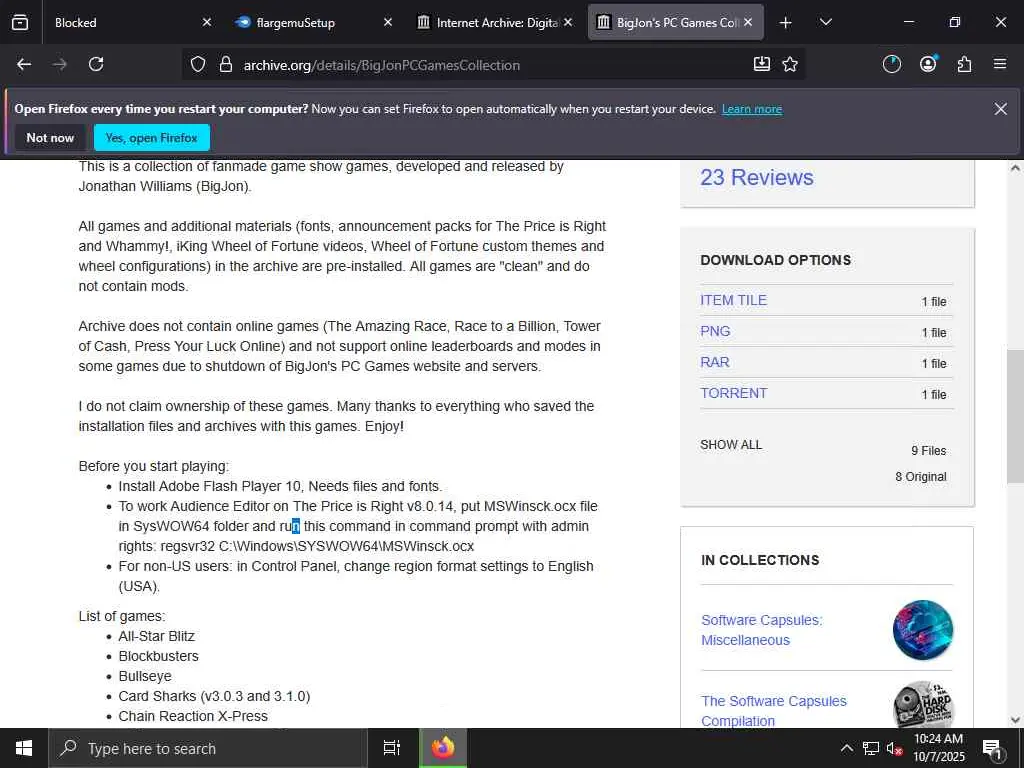Viewport: 1024px width, 768px height.
Task: Open the Firefox account icon
Action: tap(928, 64)
